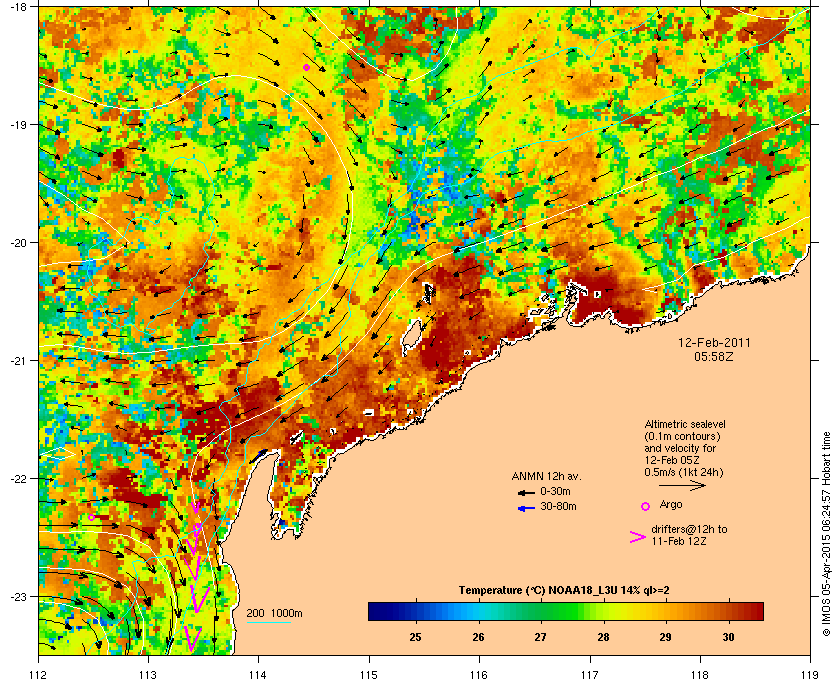The width and height of the screenshot is (840, 680).
Task: Click the '200 1000m' isobath label
Action: click(x=274, y=614)
